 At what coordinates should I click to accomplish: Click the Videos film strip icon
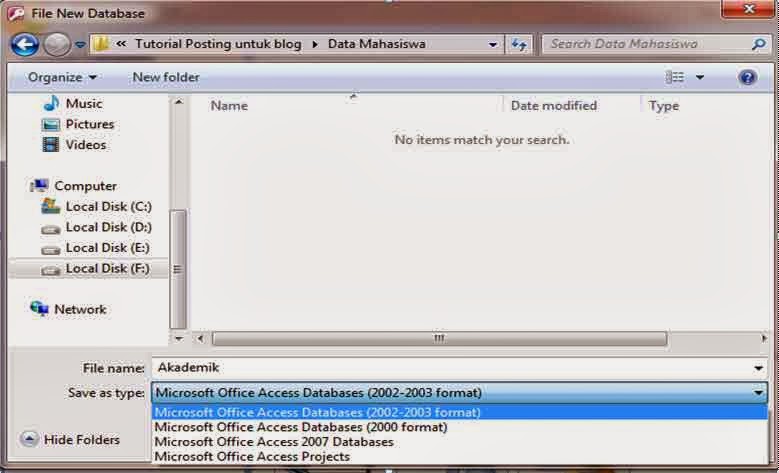(51, 145)
